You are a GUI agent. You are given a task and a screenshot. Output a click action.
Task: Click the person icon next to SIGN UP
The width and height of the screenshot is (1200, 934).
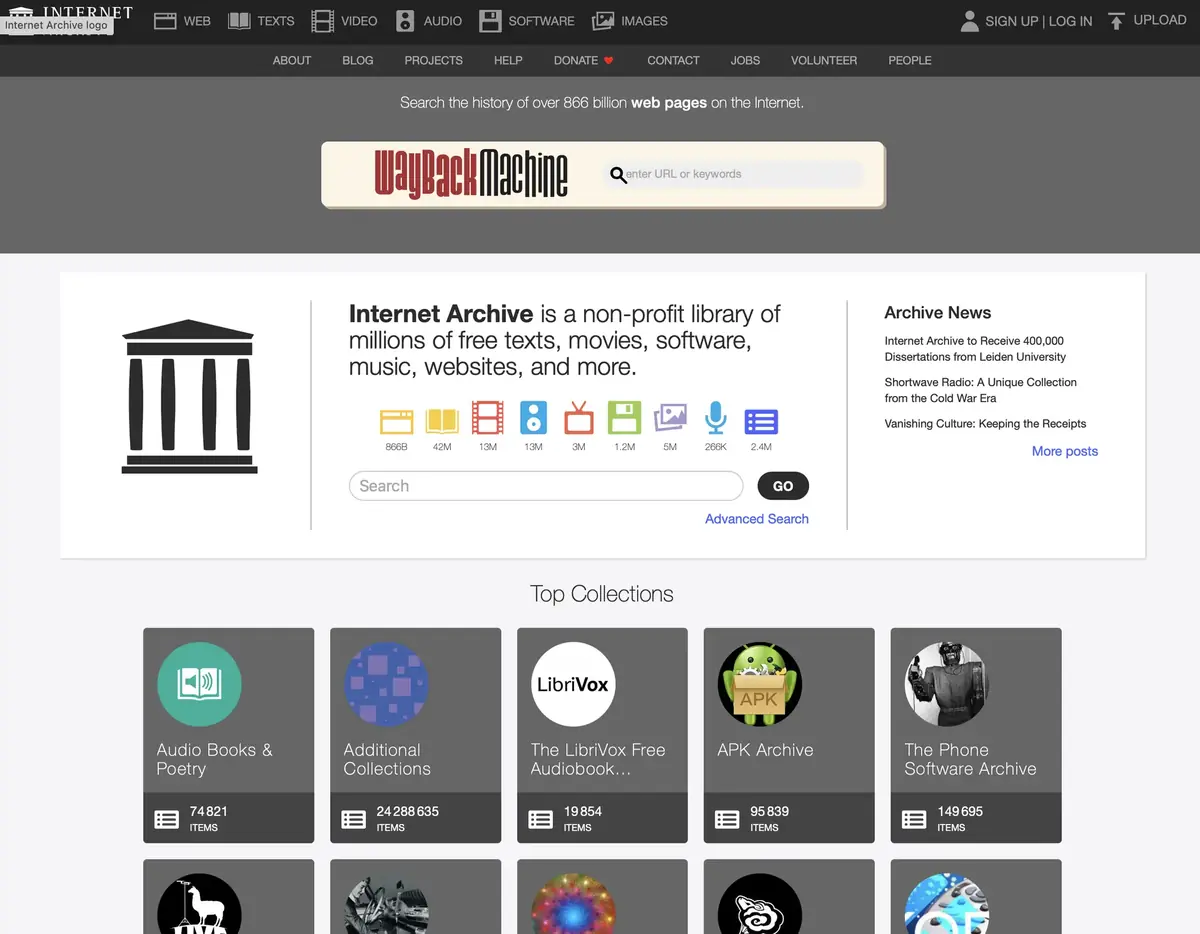[968, 20]
